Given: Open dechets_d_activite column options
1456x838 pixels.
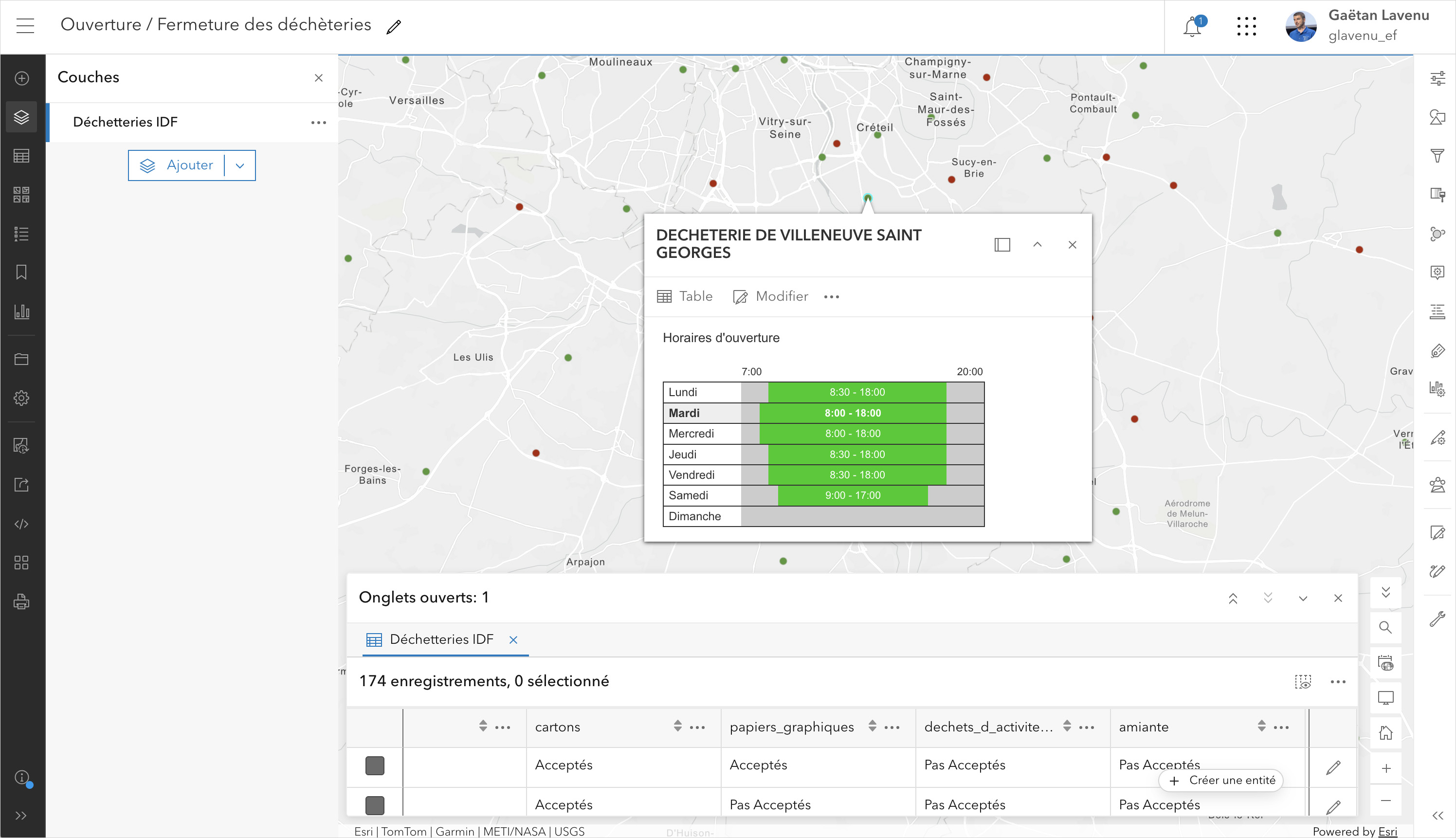Looking at the screenshot, I should click(x=1087, y=728).
